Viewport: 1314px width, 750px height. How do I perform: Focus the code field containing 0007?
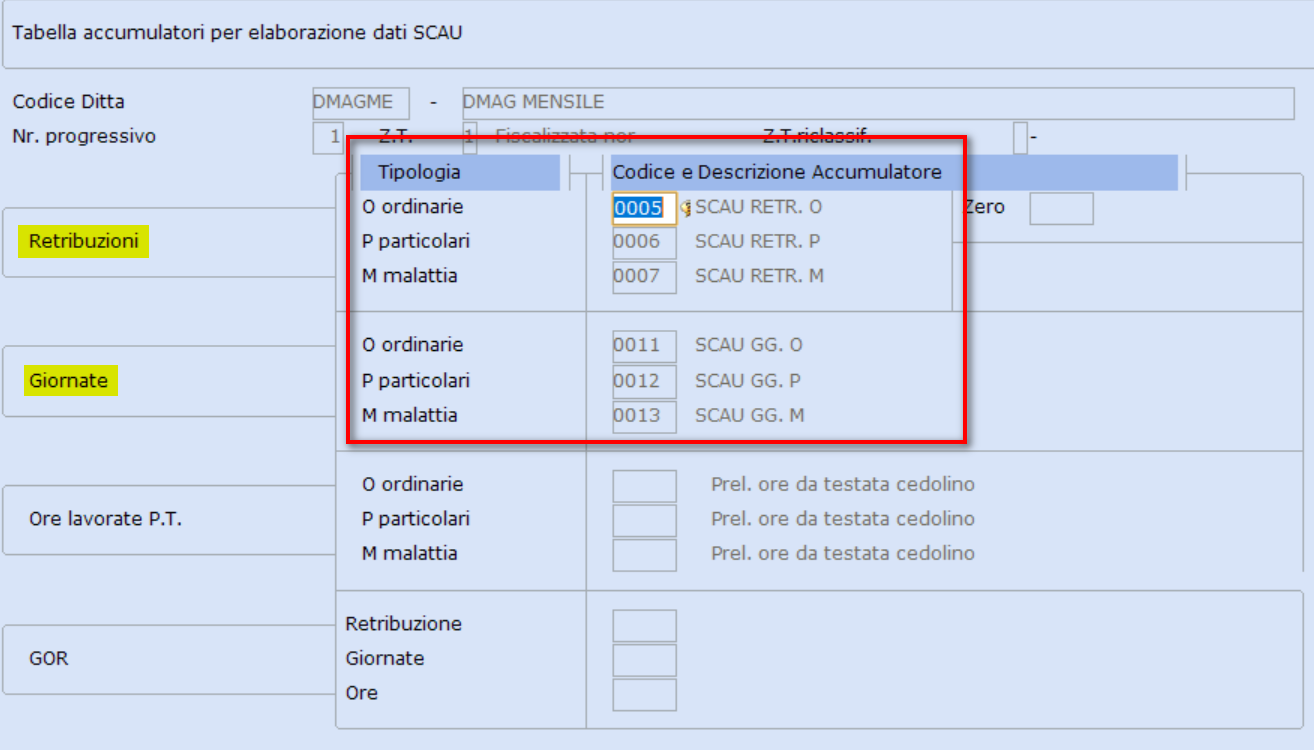pos(645,277)
